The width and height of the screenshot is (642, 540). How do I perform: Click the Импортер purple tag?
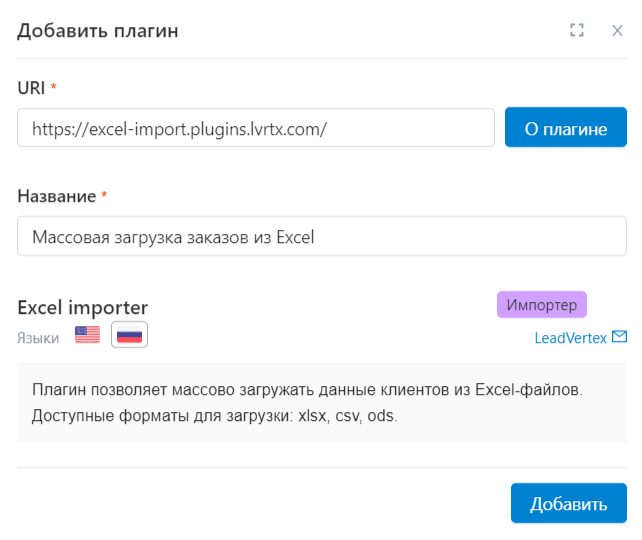coord(542,305)
